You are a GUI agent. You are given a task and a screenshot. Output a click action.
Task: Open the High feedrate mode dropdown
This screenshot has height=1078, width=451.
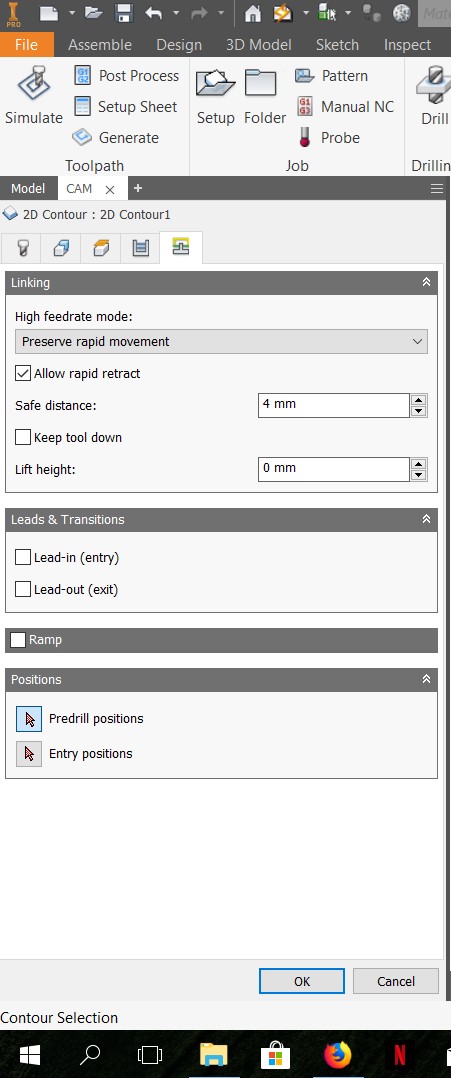(x=221, y=342)
